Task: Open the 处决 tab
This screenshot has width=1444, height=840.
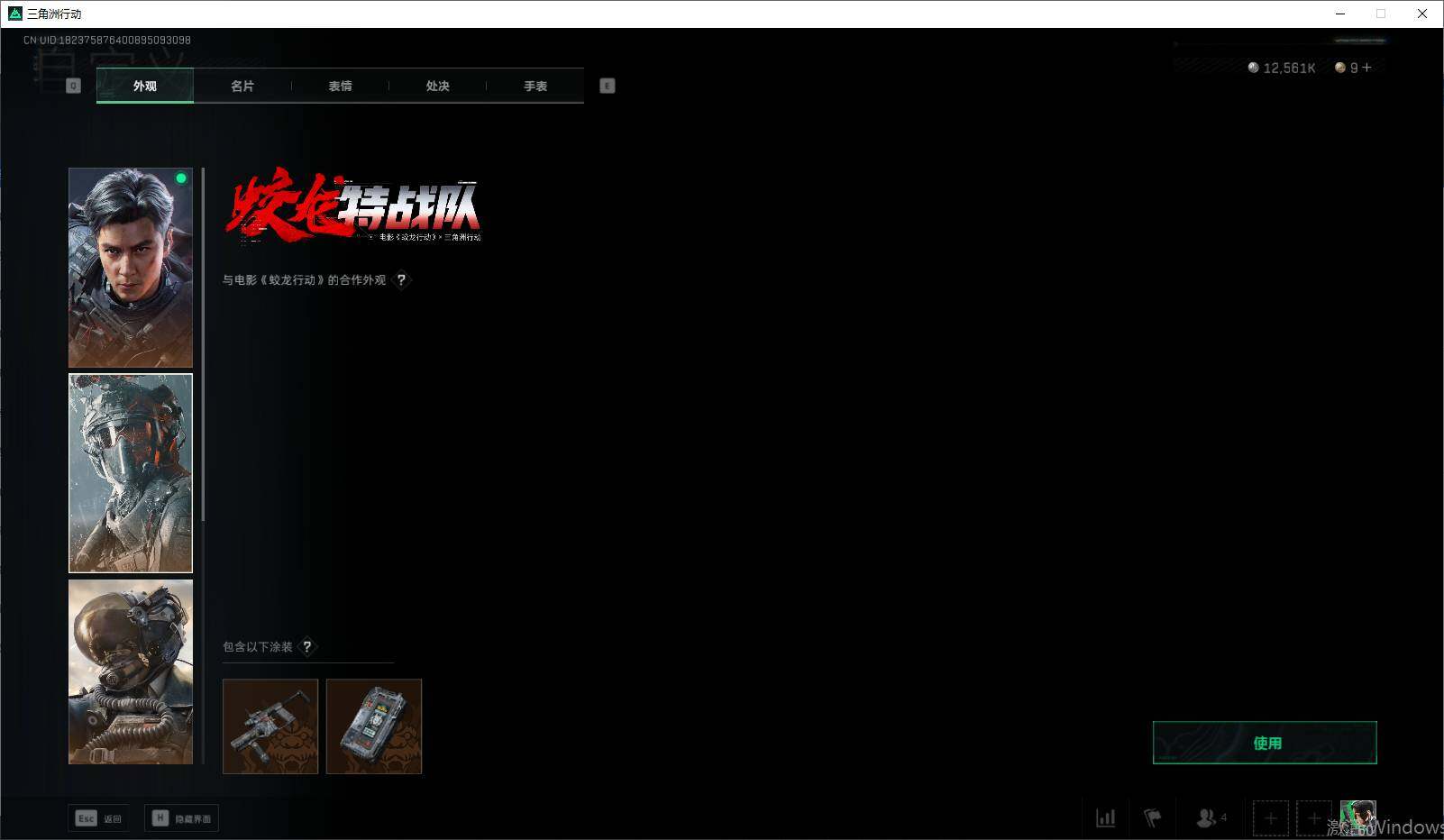Action: pos(437,86)
